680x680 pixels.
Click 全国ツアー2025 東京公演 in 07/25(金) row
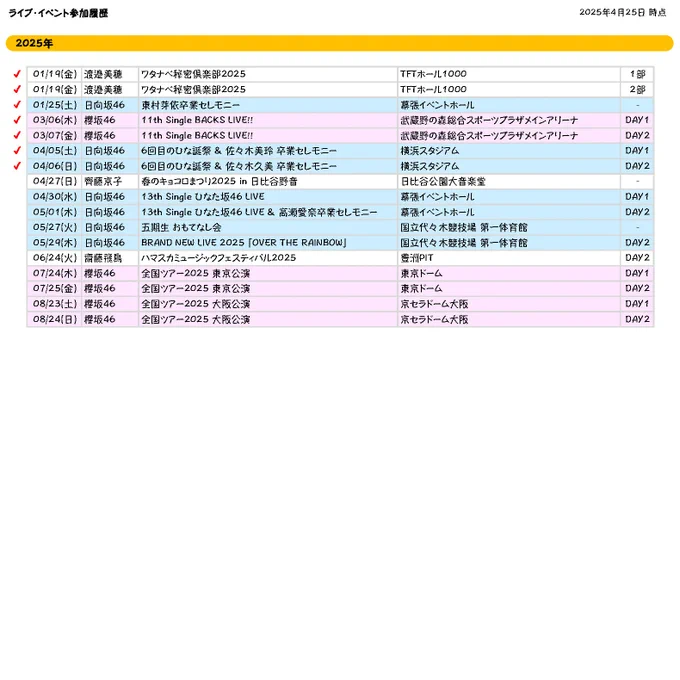[x=195, y=288]
